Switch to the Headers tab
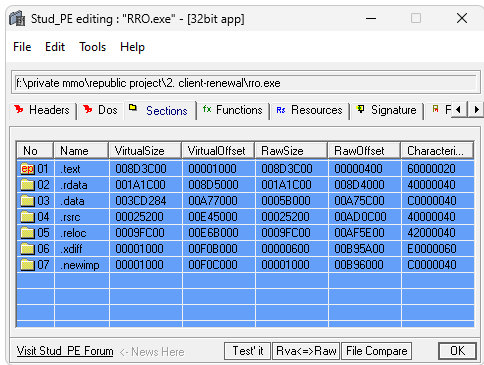Screen dimensions: 484x365 [x=42, y=110]
